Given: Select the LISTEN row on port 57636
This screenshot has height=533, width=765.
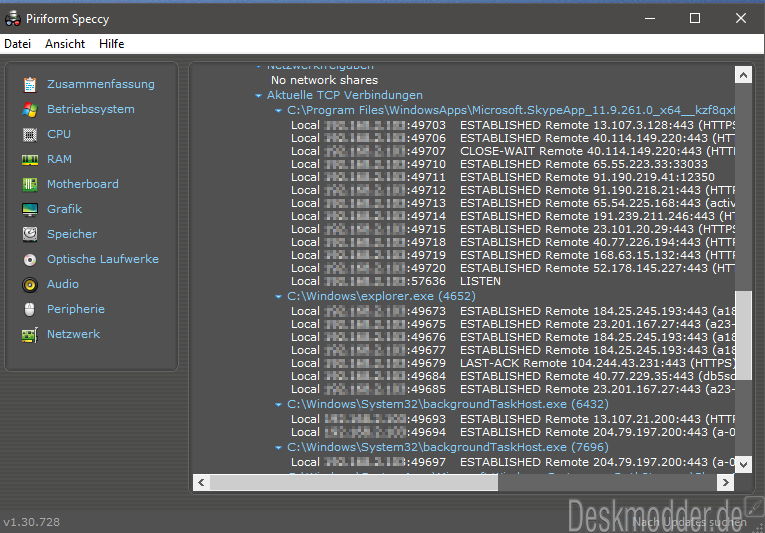Looking at the screenshot, I should (x=396, y=281).
